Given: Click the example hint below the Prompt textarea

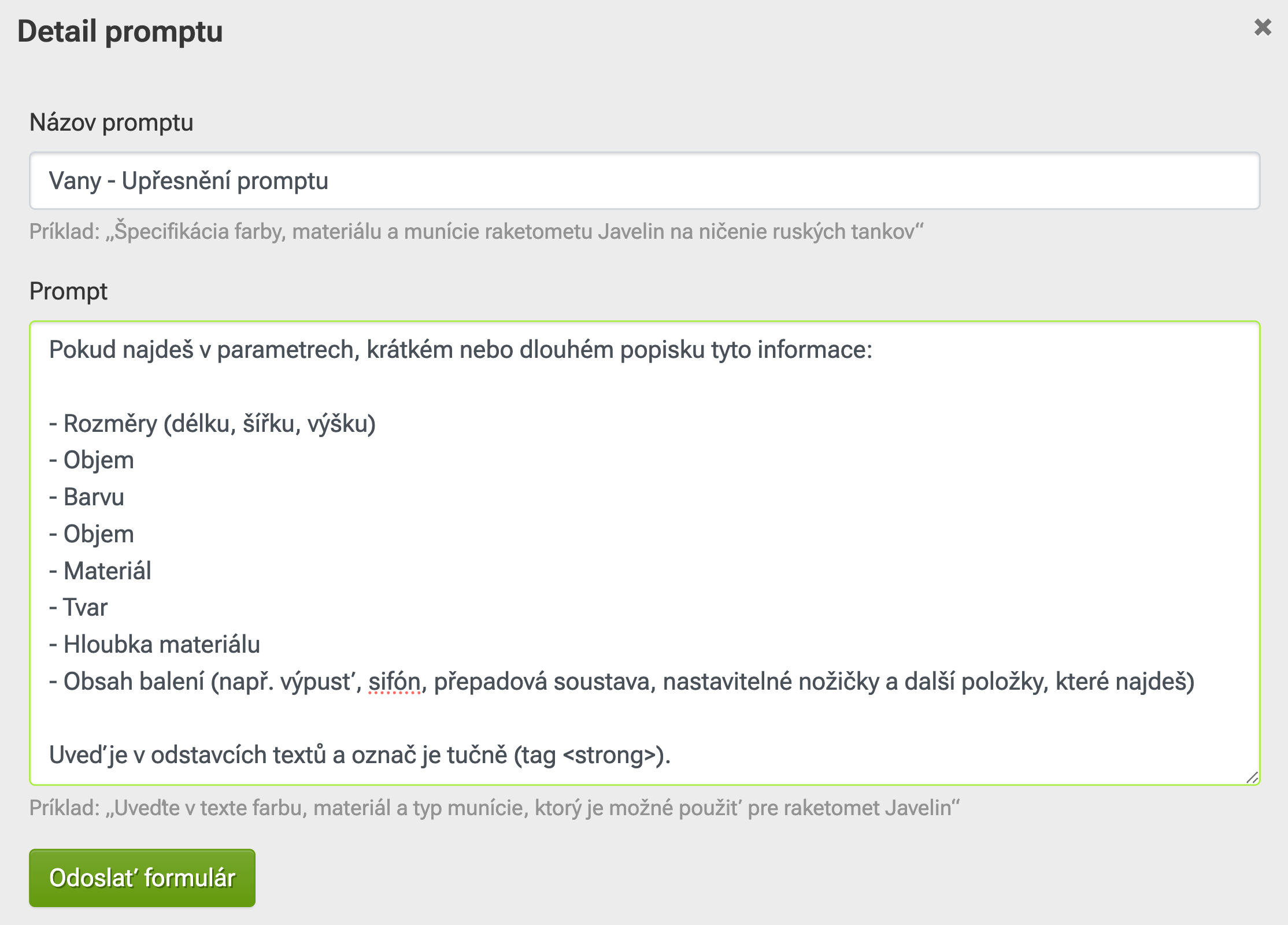Looking at the screenshot, I should [x=494, y=809].
